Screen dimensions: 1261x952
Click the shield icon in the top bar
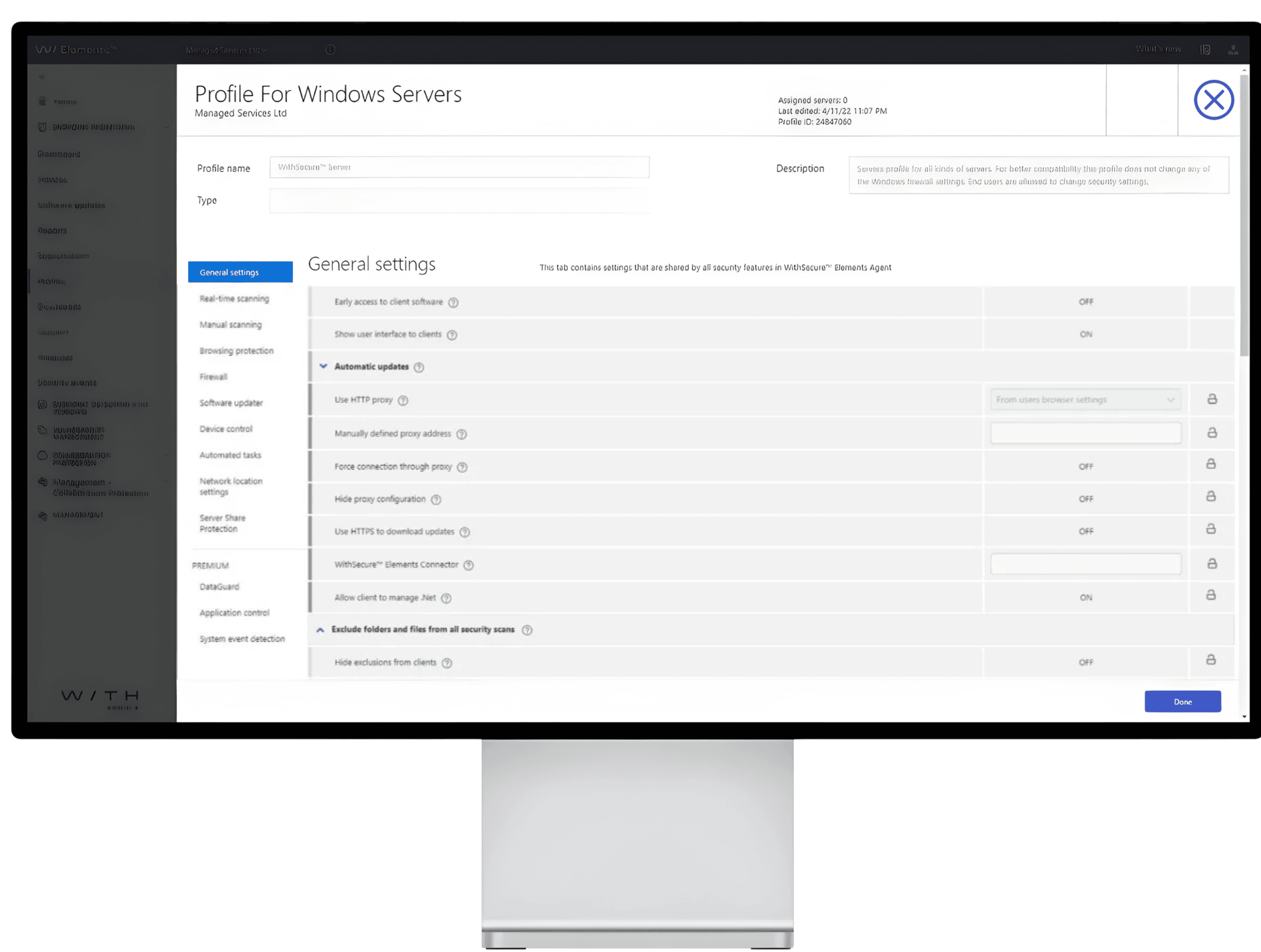[1206, 50]
